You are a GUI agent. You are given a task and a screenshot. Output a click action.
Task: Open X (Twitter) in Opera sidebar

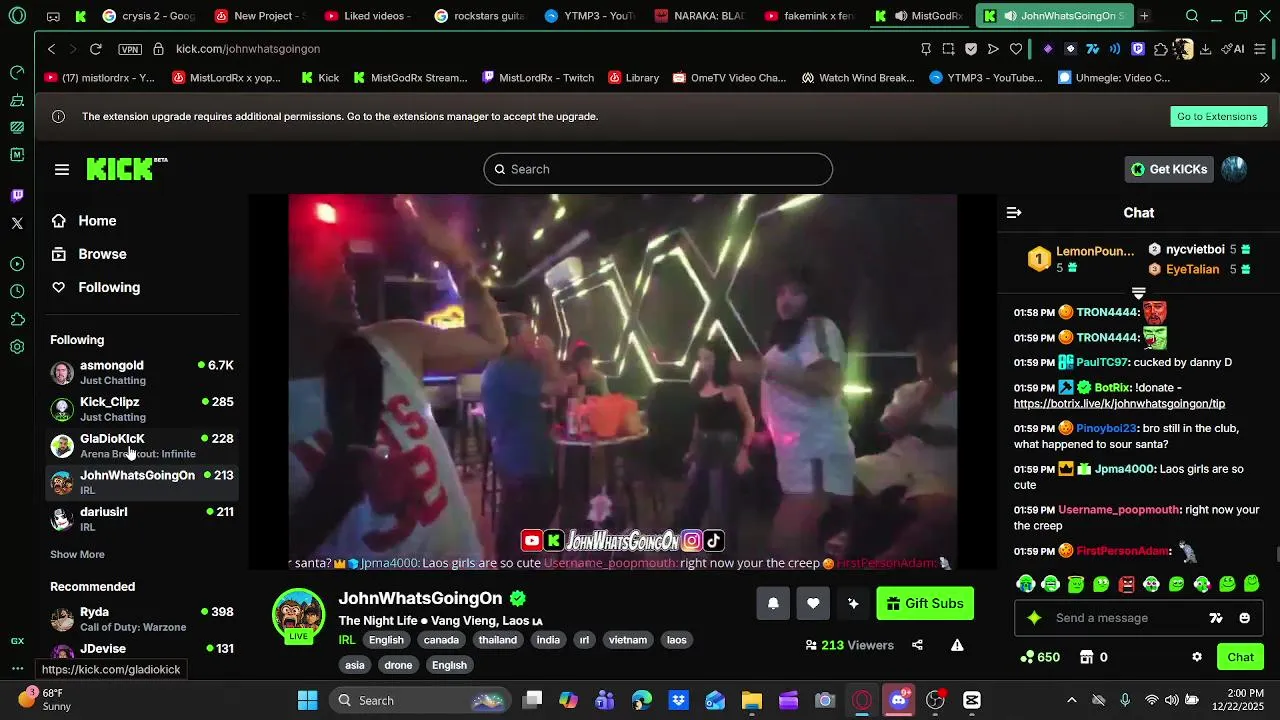click(17, 223)
